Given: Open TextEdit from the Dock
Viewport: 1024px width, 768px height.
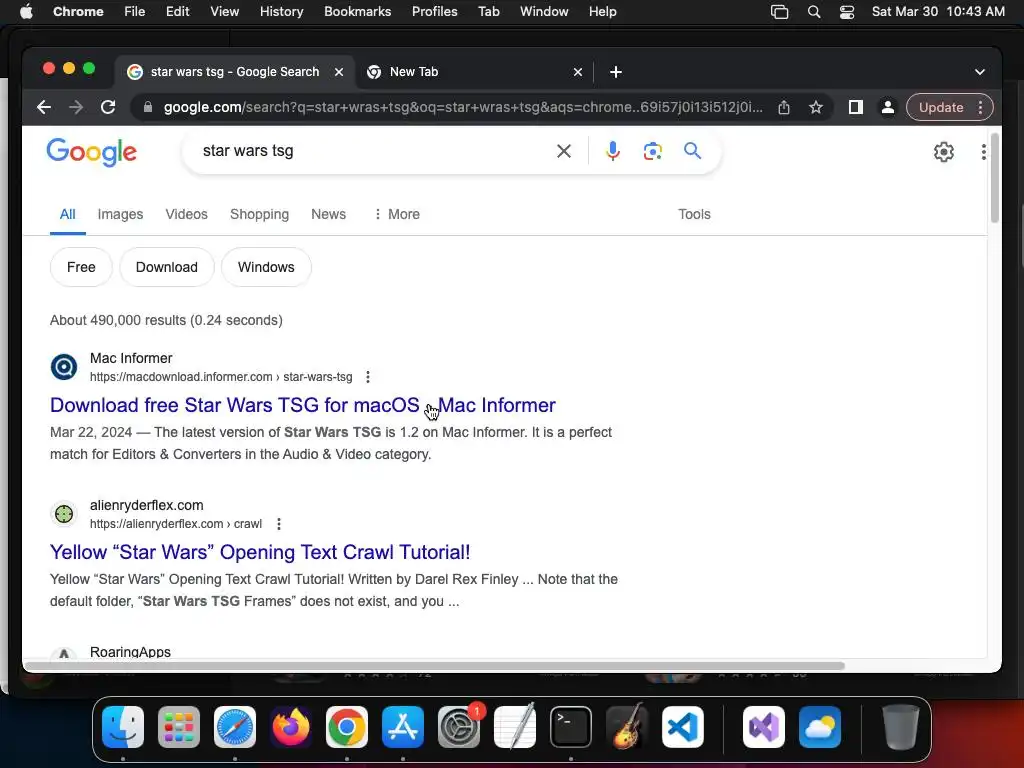Looking at the screenshot, I should pos(515,727).
